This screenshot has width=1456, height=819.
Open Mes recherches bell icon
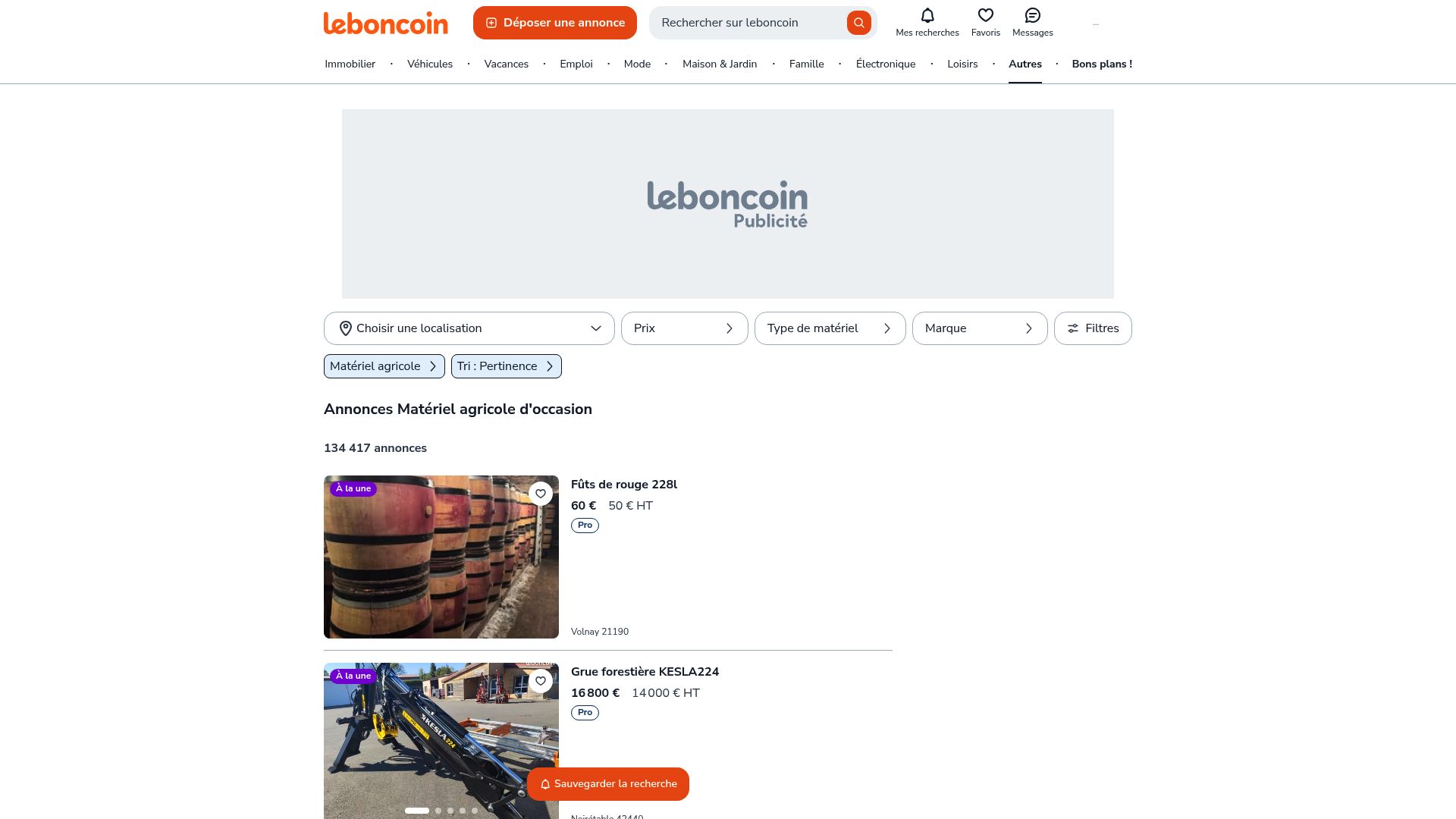(x=927, y=15)
